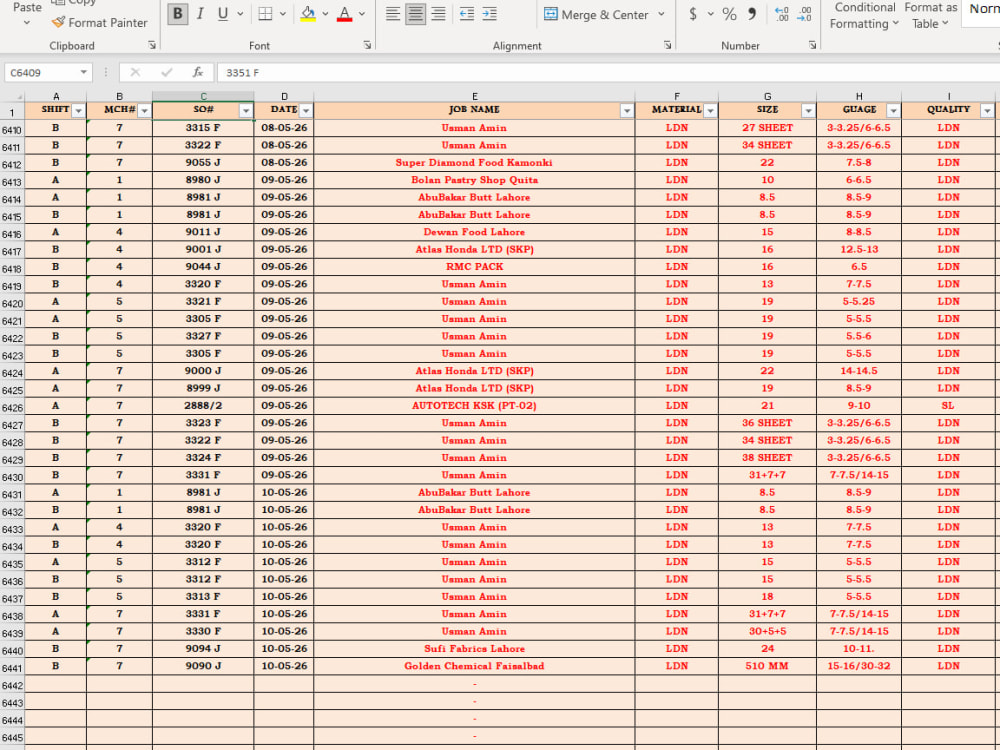Open SHIFT column filter dropdown
The width and height of the screenshot is (1000, 750).
coord(78,111)
